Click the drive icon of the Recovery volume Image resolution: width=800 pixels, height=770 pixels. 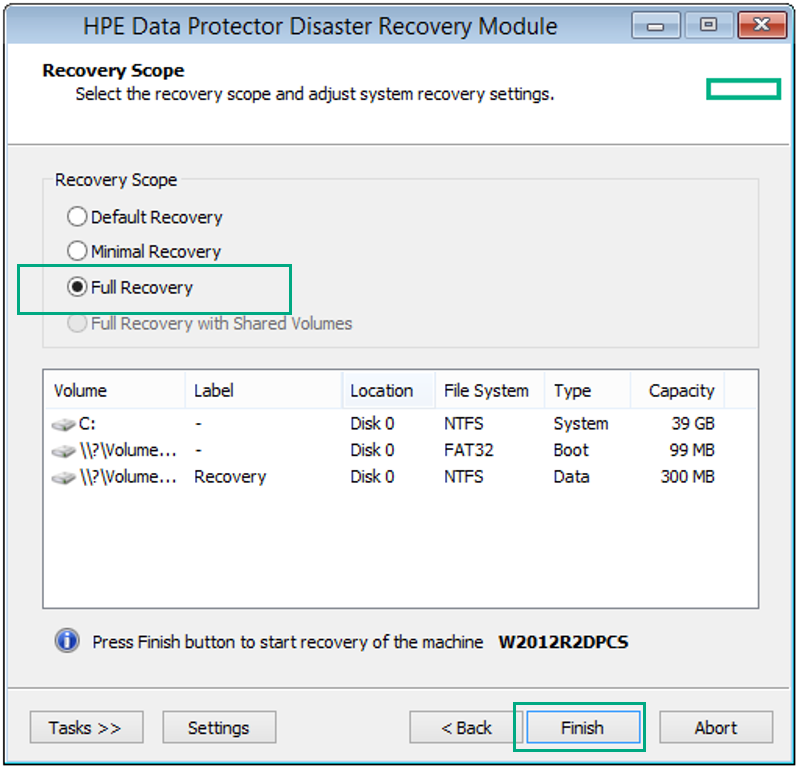click(64, 477)
